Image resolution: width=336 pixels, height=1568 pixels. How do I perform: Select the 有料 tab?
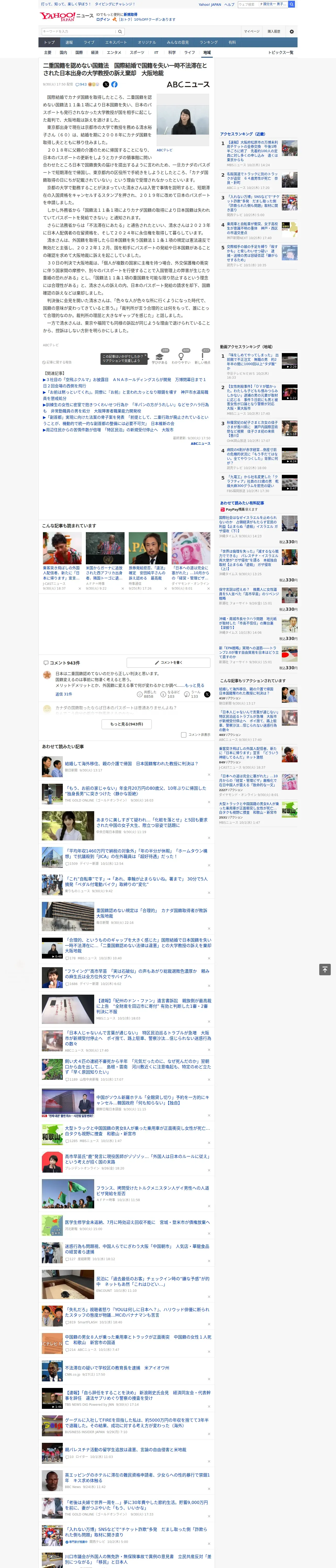click(x=232, y=43)
